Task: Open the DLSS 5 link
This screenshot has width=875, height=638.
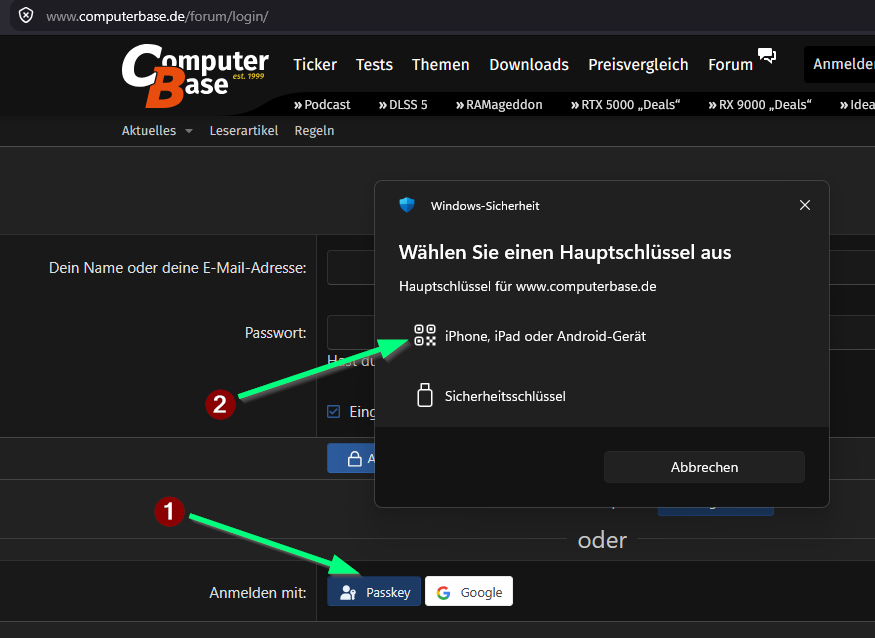Action: (403, 105)
